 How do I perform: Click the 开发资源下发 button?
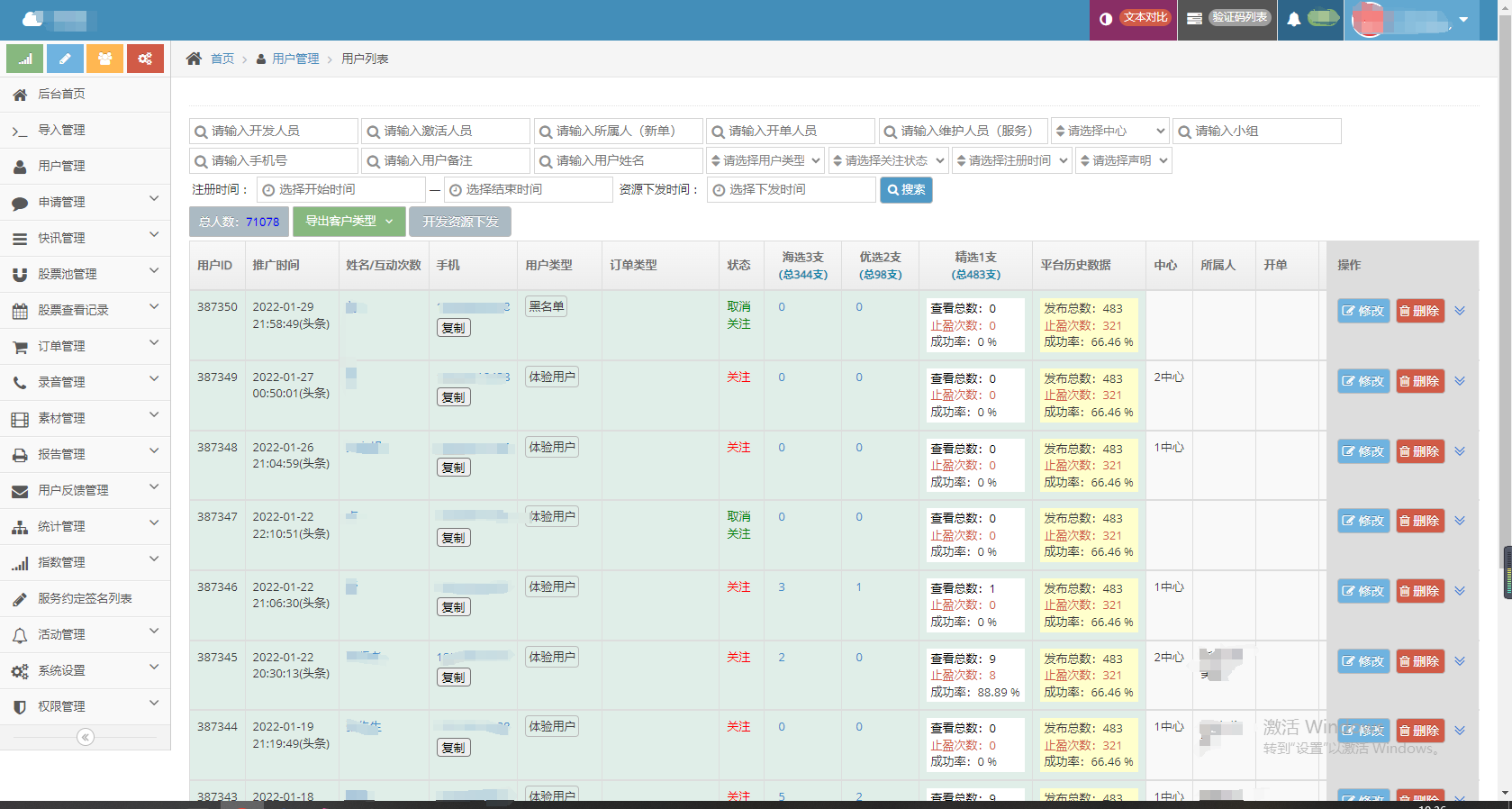(460, 222)
